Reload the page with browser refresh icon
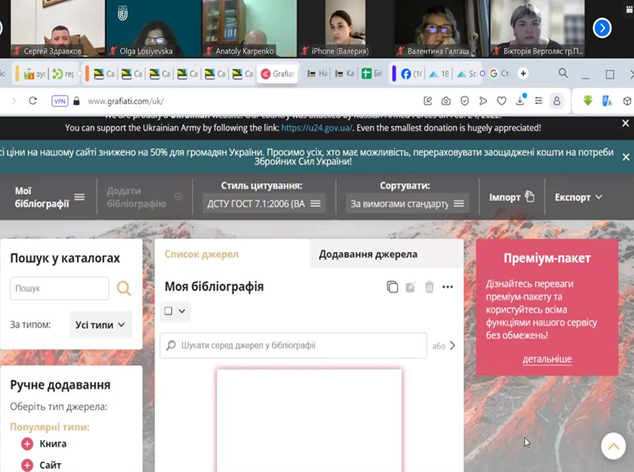 tap(33, 101)
